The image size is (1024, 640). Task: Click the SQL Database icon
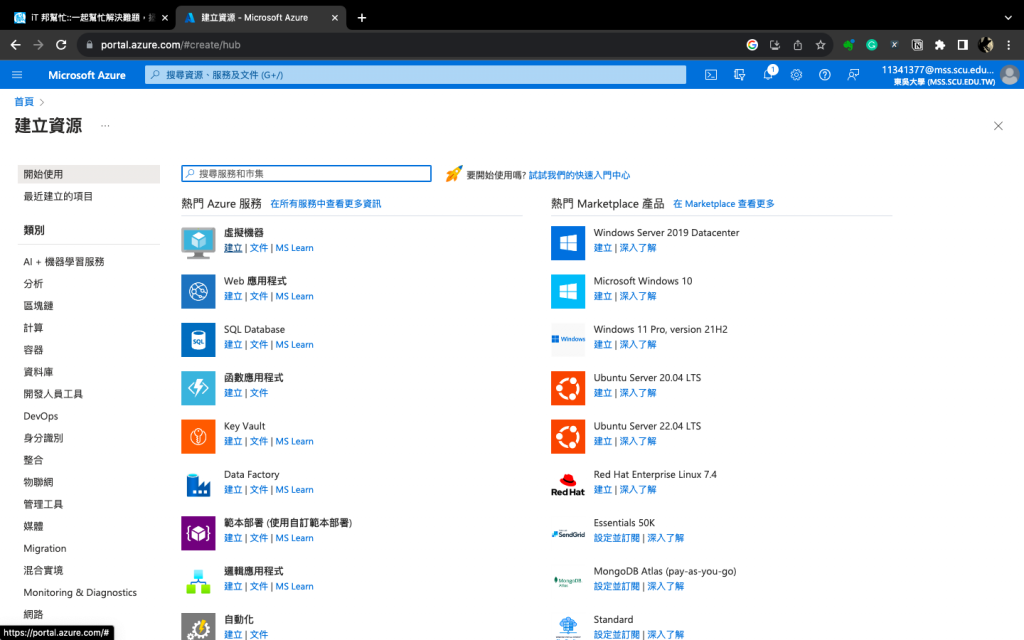tap(199, 340)
